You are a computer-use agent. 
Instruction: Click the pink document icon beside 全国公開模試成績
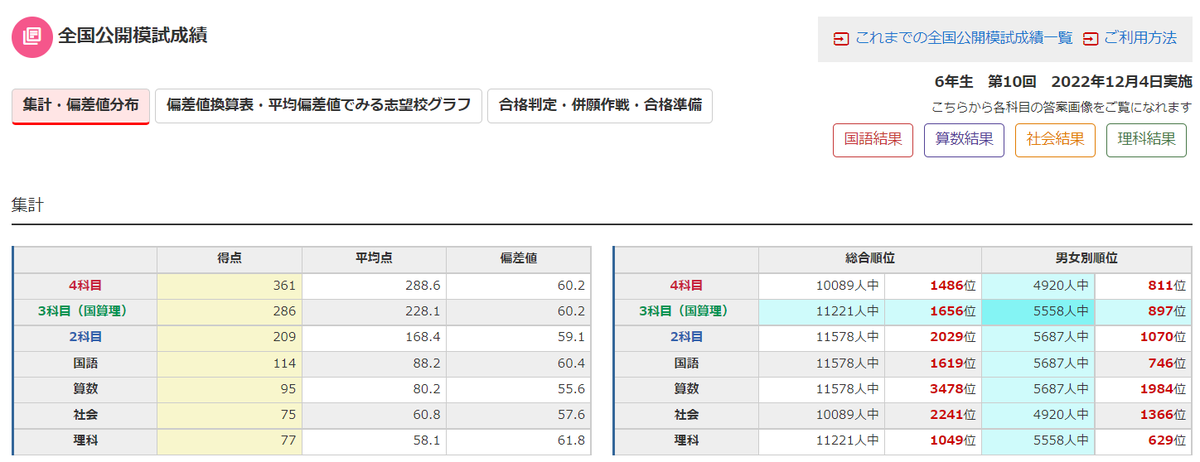click(x=32, y=35)
